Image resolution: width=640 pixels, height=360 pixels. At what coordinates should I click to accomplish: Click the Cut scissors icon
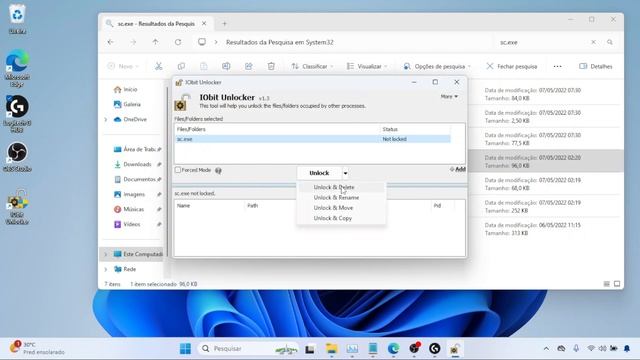159,66
